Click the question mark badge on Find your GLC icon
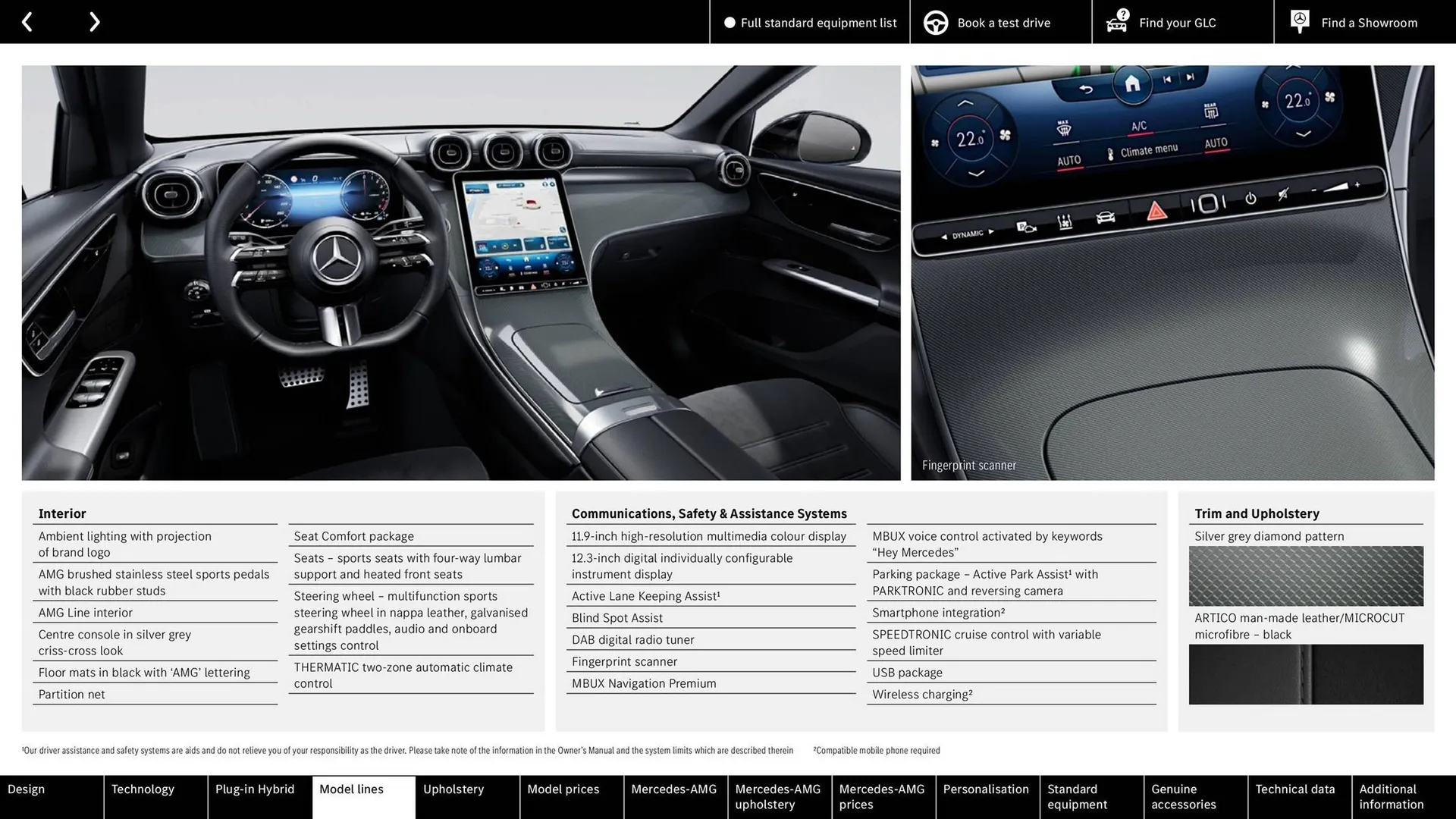This screenshot has height=819, width=1456. coord(1122,13)
